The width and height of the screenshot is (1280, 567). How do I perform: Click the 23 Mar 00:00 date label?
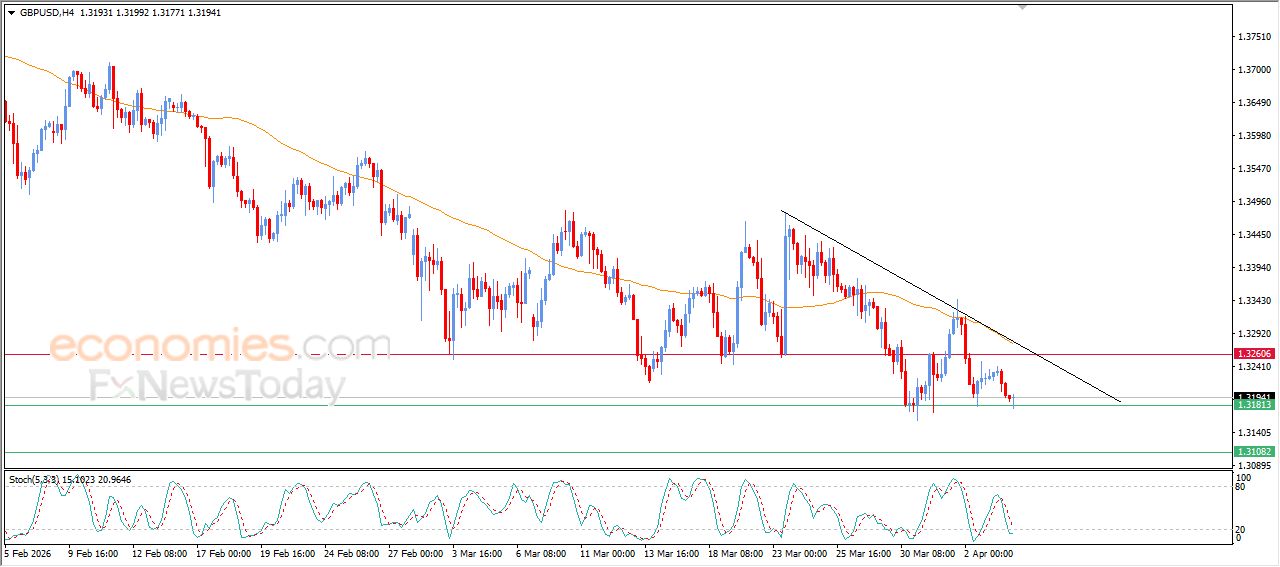point(797,552)
